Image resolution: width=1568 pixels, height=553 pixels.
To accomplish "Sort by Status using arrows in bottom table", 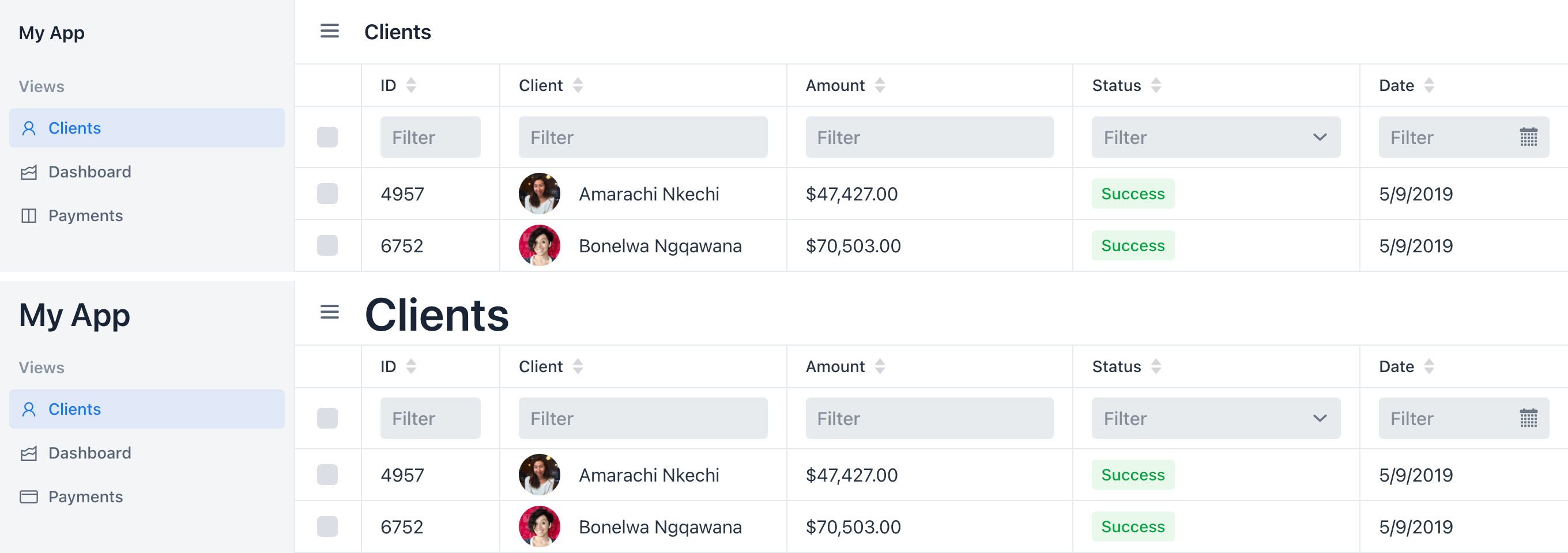I will coord(1156,366).
